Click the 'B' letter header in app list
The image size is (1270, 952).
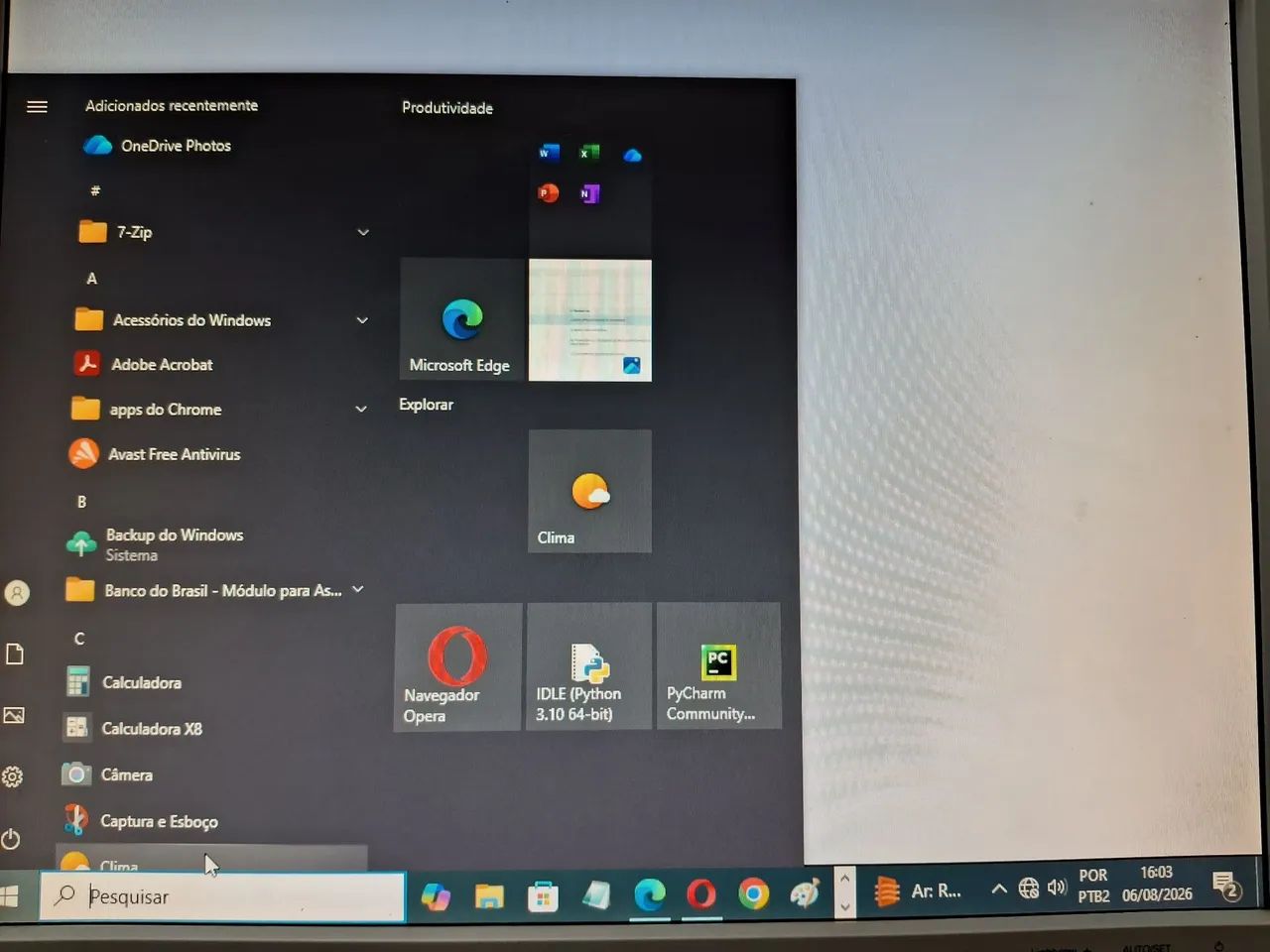[82, 502]
